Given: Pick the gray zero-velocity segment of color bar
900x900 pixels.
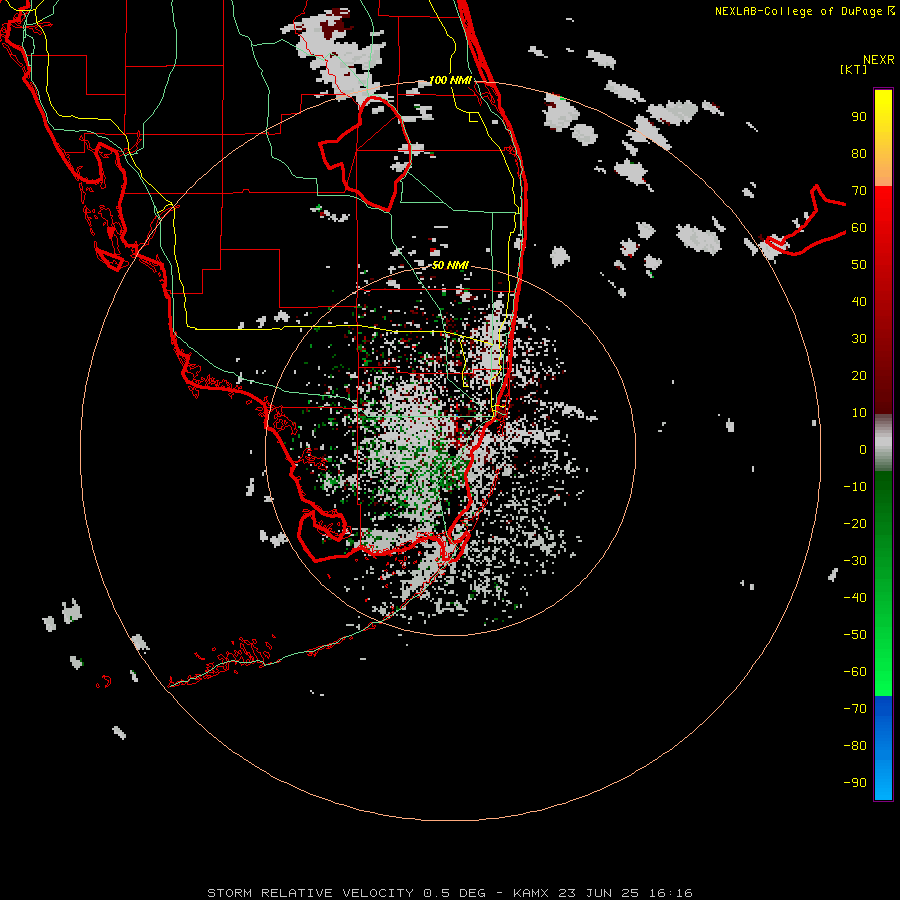Looking at the screenshot, I should [x=883, y=443].
